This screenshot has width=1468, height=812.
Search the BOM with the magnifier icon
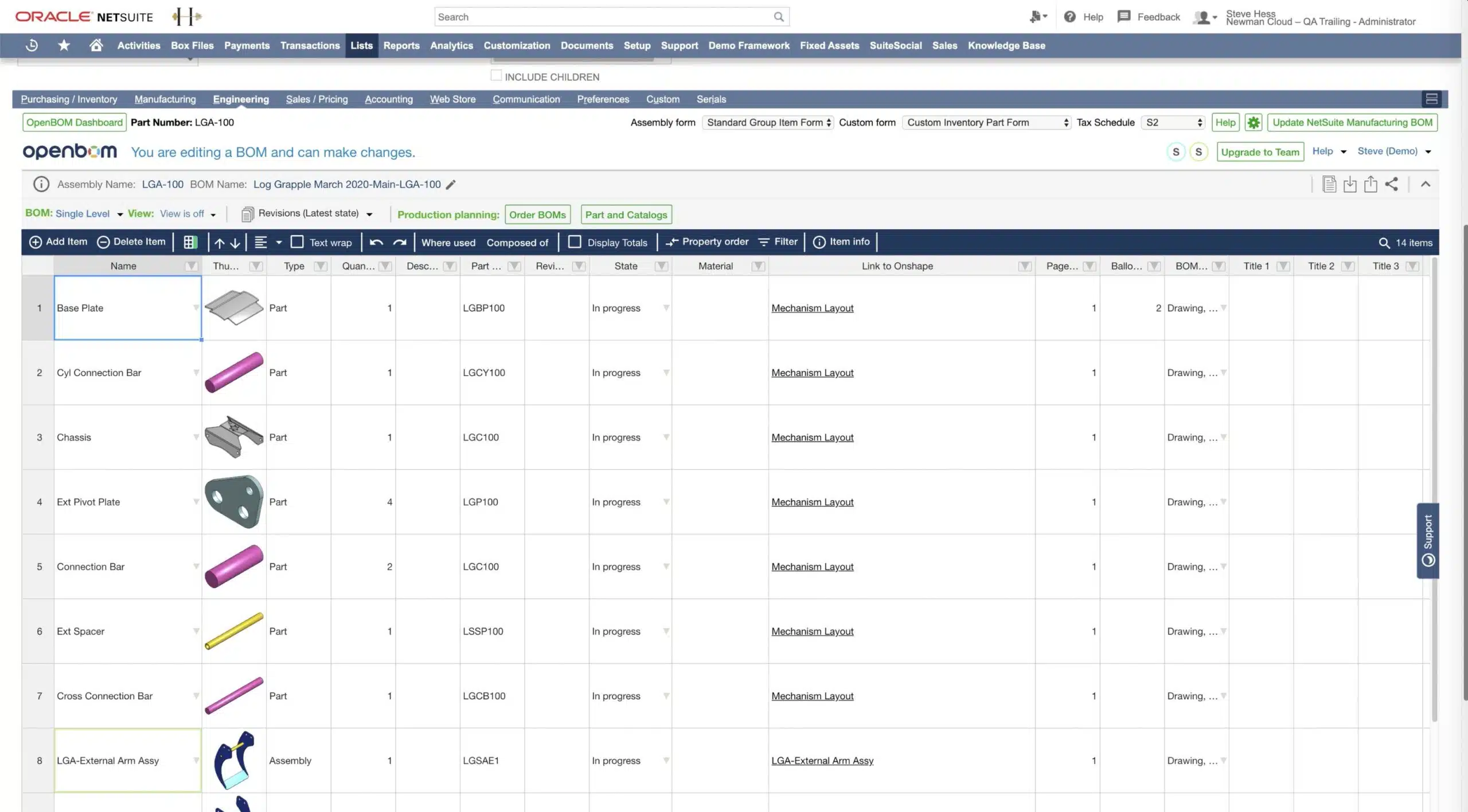pyautogui.click(x=1384, y=243)
